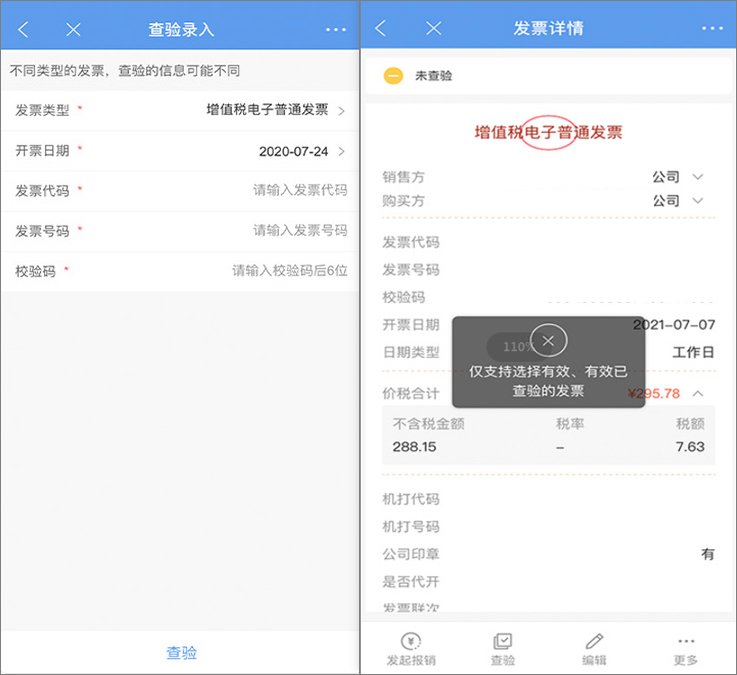Click the 是否代开 row label
737x675 pixels.
411,581
